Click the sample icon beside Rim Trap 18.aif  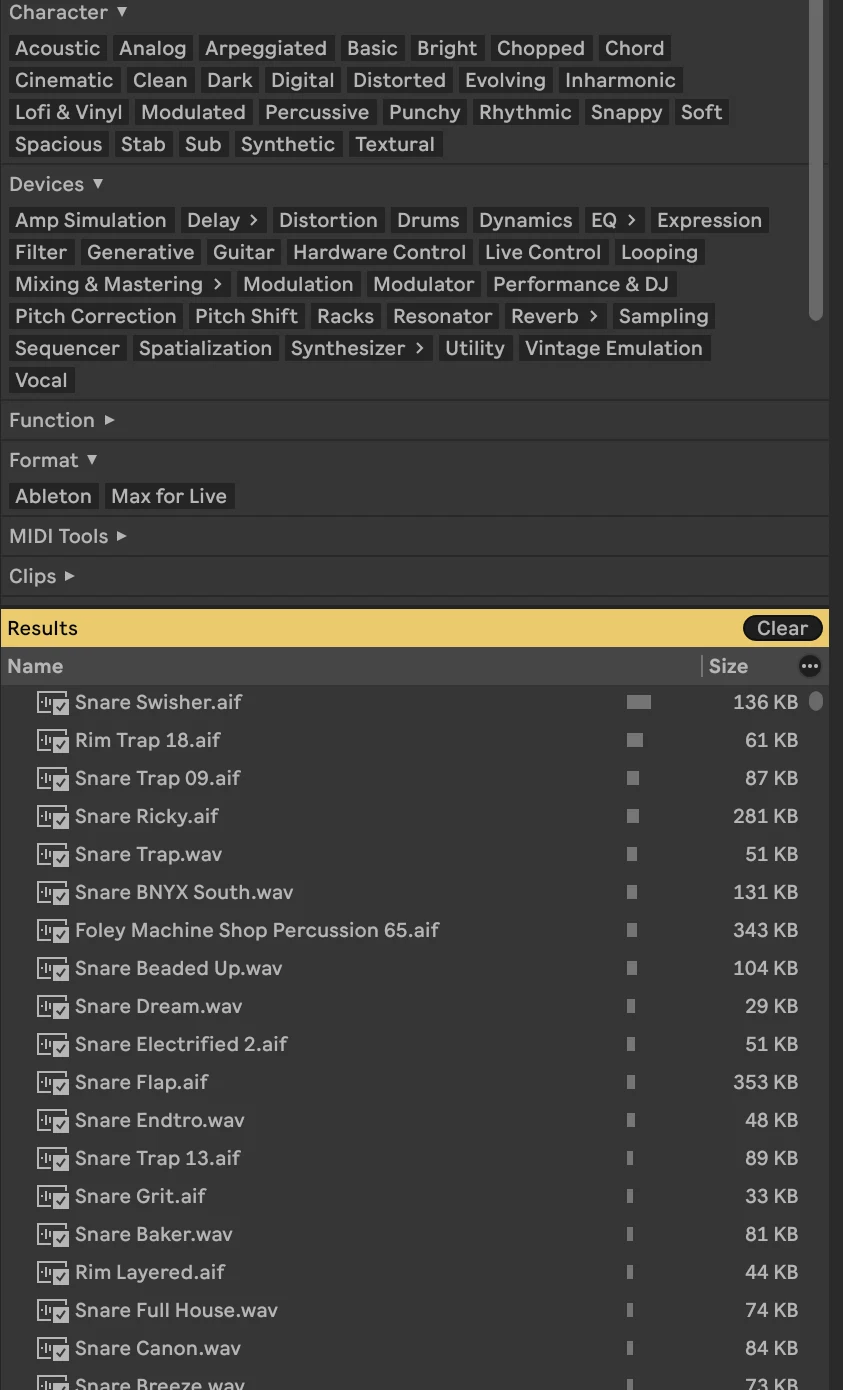(x=52, y=740)
